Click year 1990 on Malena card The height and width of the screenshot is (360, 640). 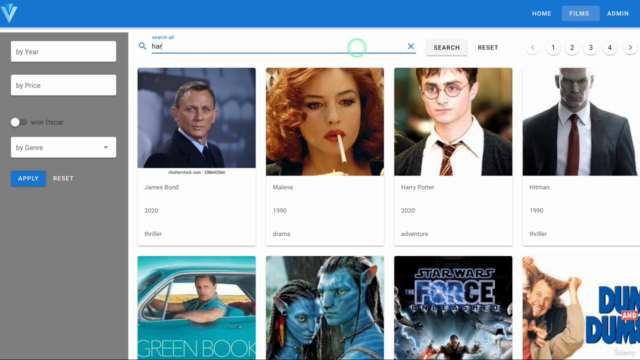(x=280, y=211)
